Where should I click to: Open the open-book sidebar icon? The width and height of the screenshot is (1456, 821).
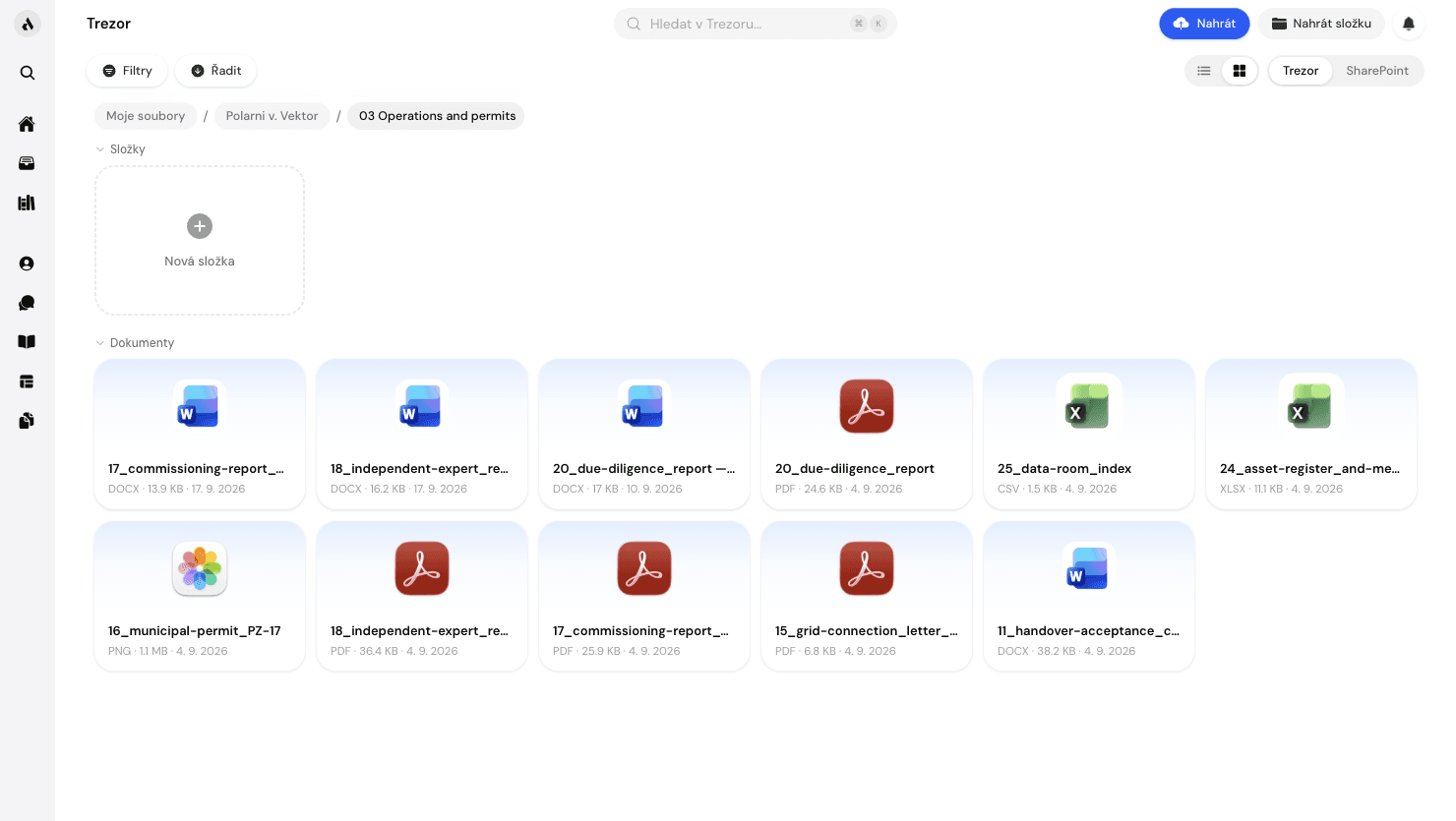click(28, 342)
